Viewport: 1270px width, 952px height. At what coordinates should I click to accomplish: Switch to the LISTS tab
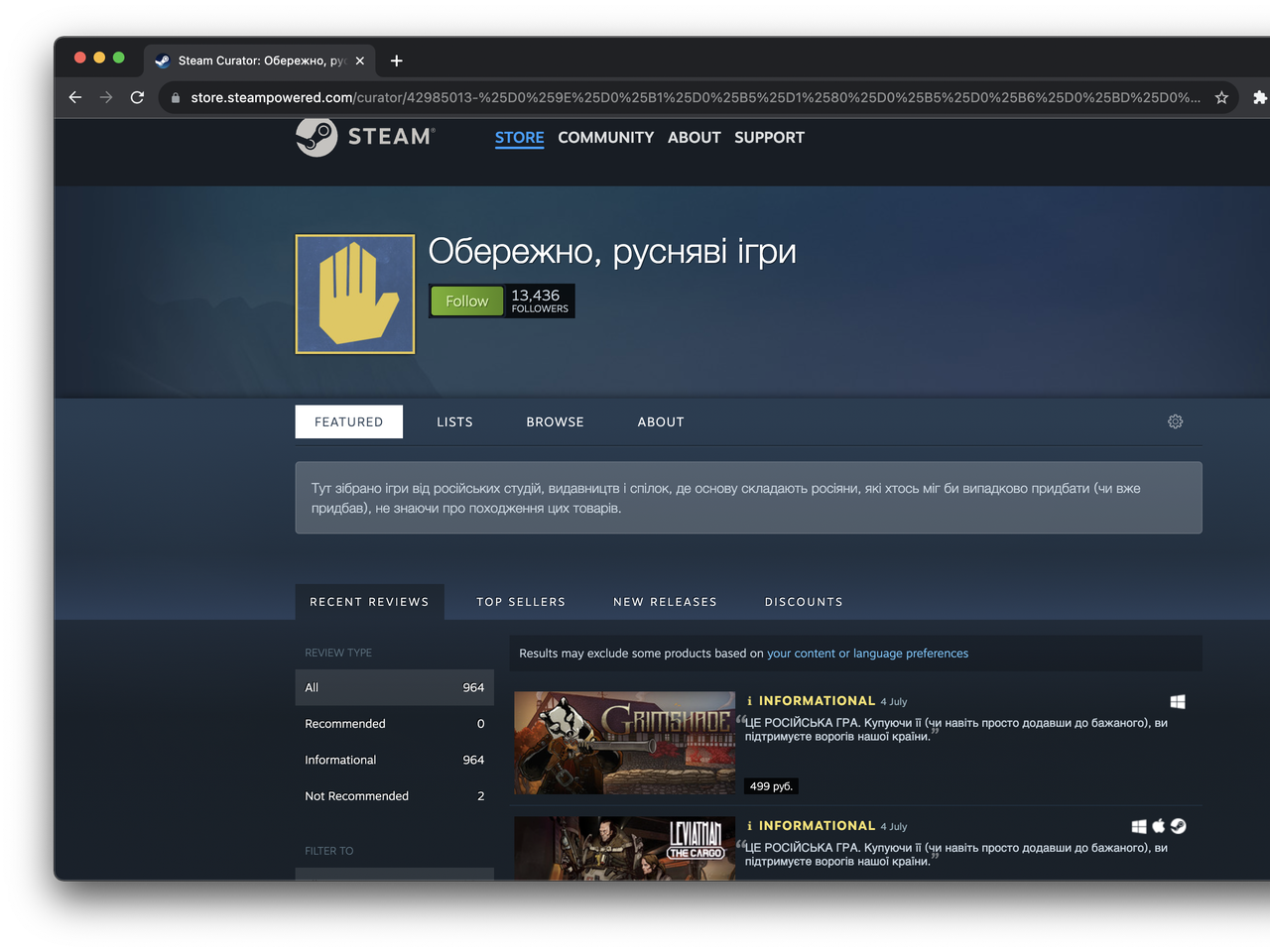point(454,421)
